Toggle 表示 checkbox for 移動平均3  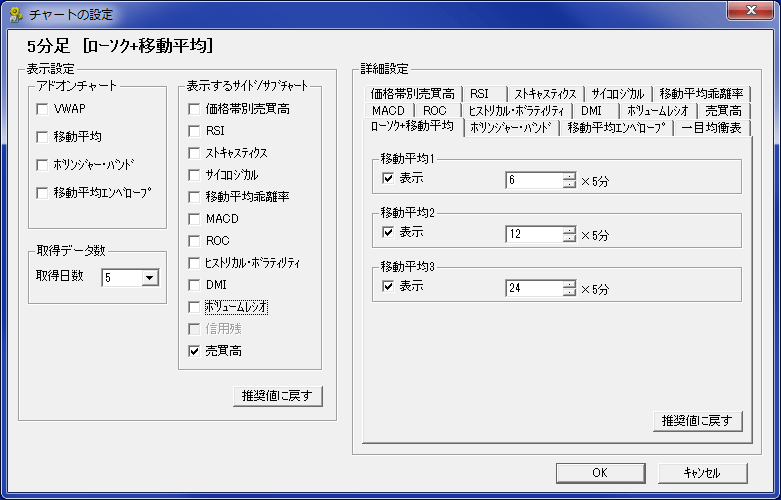388,287
